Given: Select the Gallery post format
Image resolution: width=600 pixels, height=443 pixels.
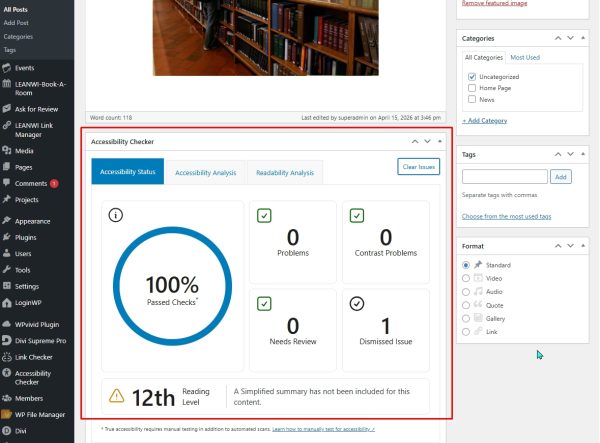Looking at the screenshot, I should [x=466, y=319].
